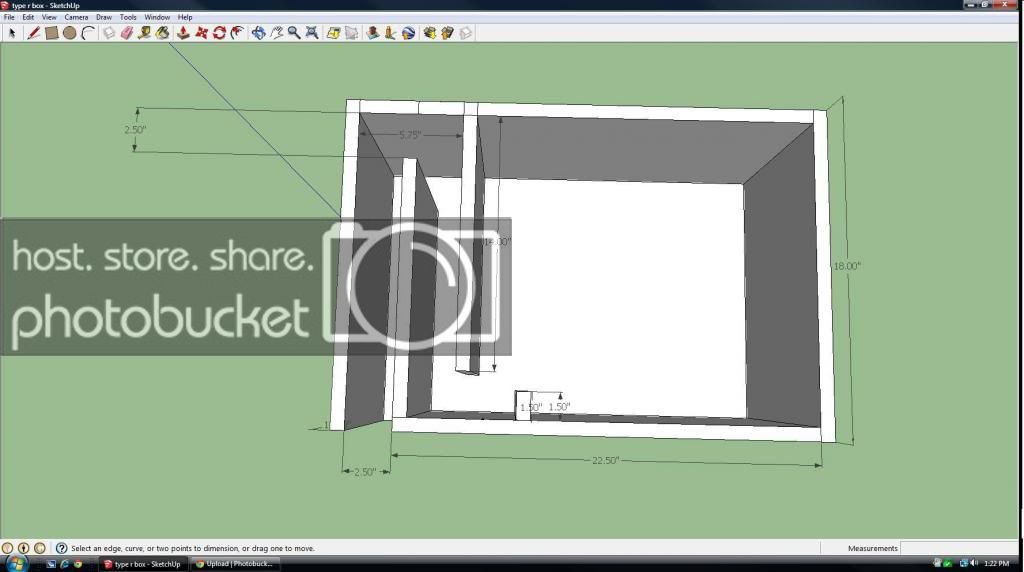Click the Make Component icon
Viewport: 1024px width, 572px height.
click(x=109, y=33)
